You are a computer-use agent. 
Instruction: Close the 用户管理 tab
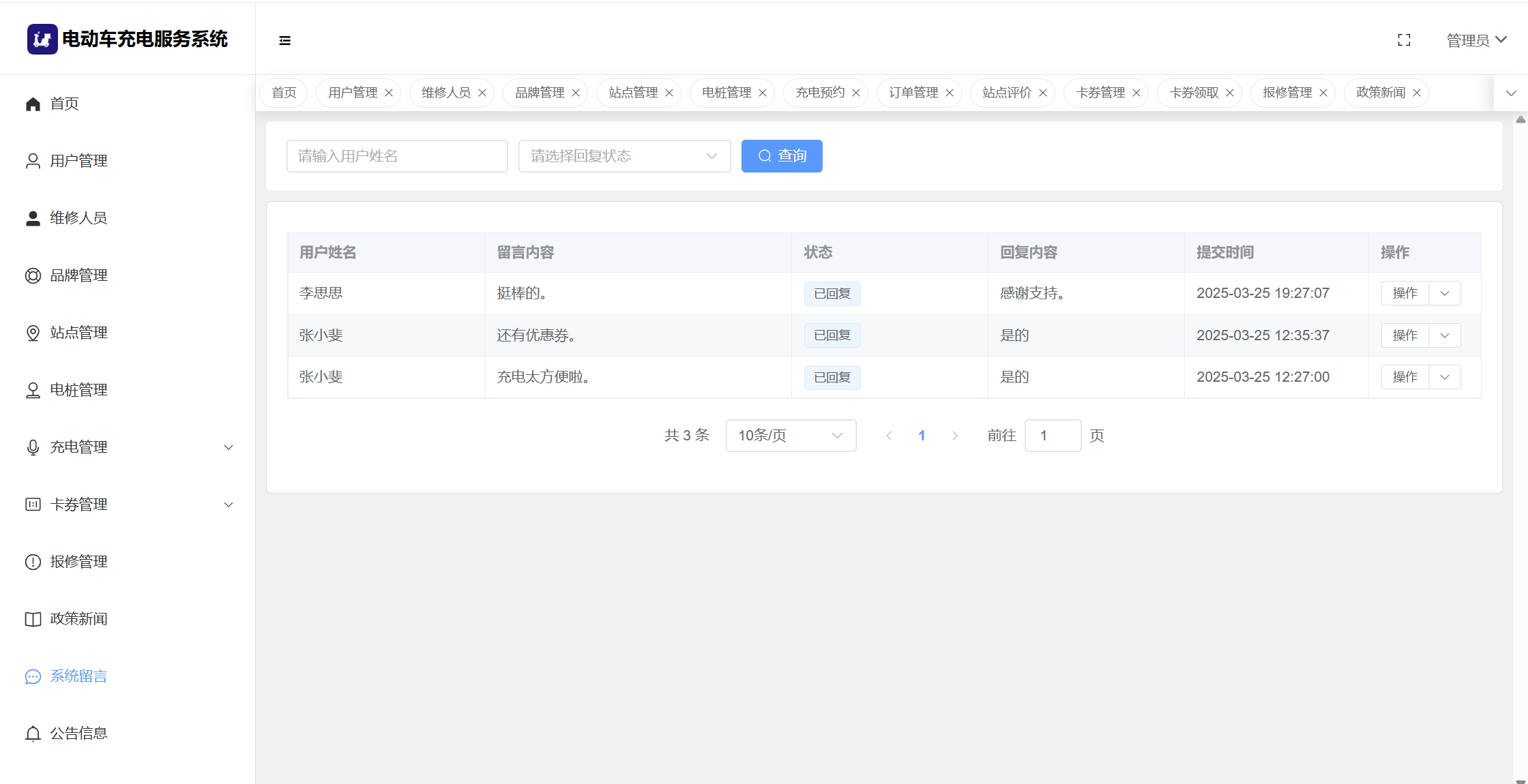point(389,93)
